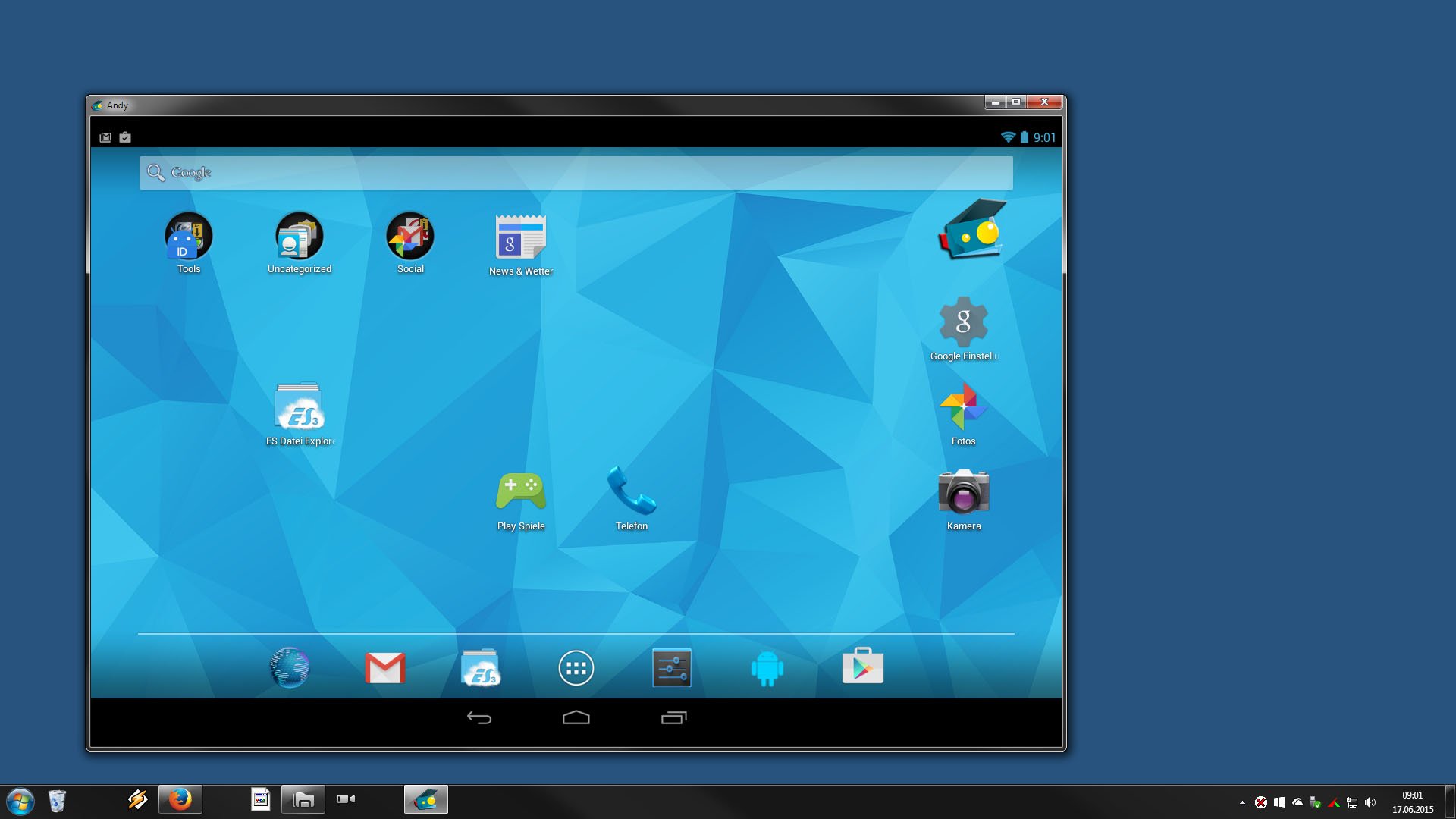The height and width of the screenshot is (819, 1456).
Task: Tap Android back button
Action: coord(481,718)
